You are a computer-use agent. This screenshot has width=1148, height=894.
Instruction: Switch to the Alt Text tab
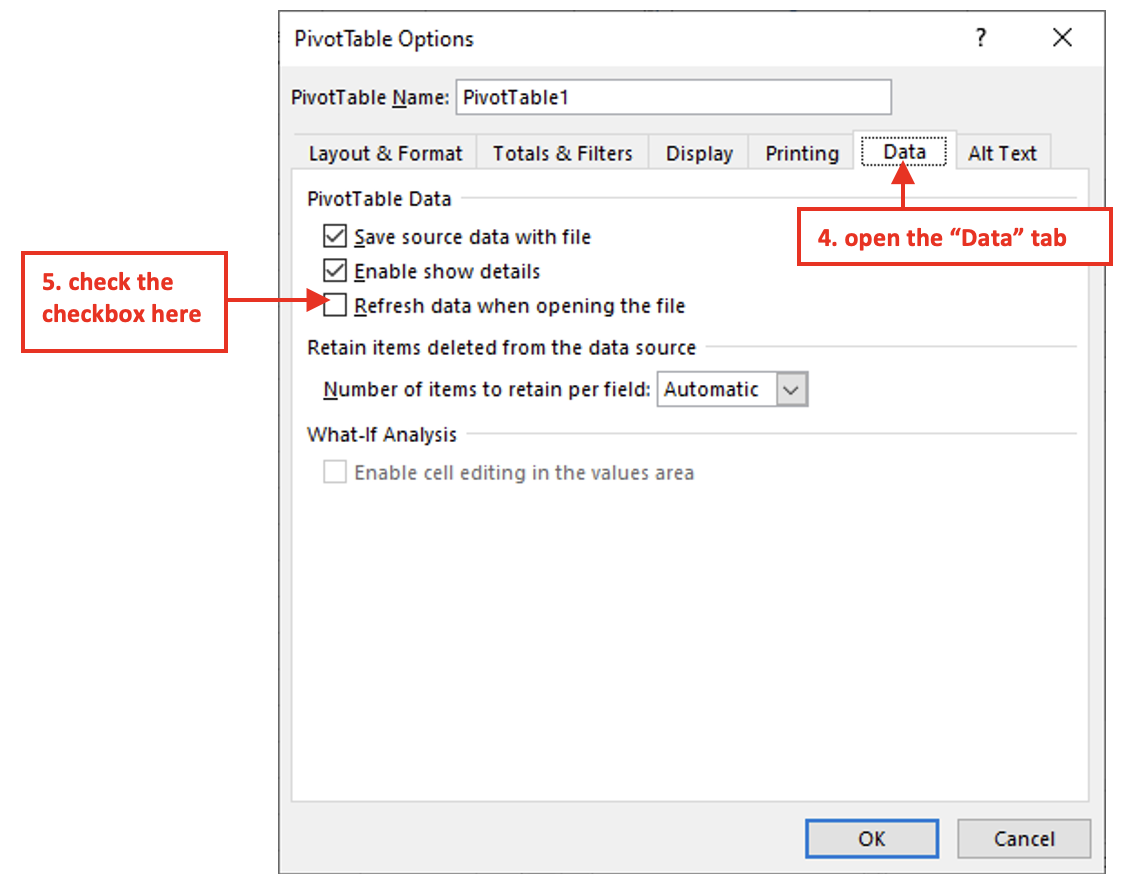click(x=1002, y=154)
